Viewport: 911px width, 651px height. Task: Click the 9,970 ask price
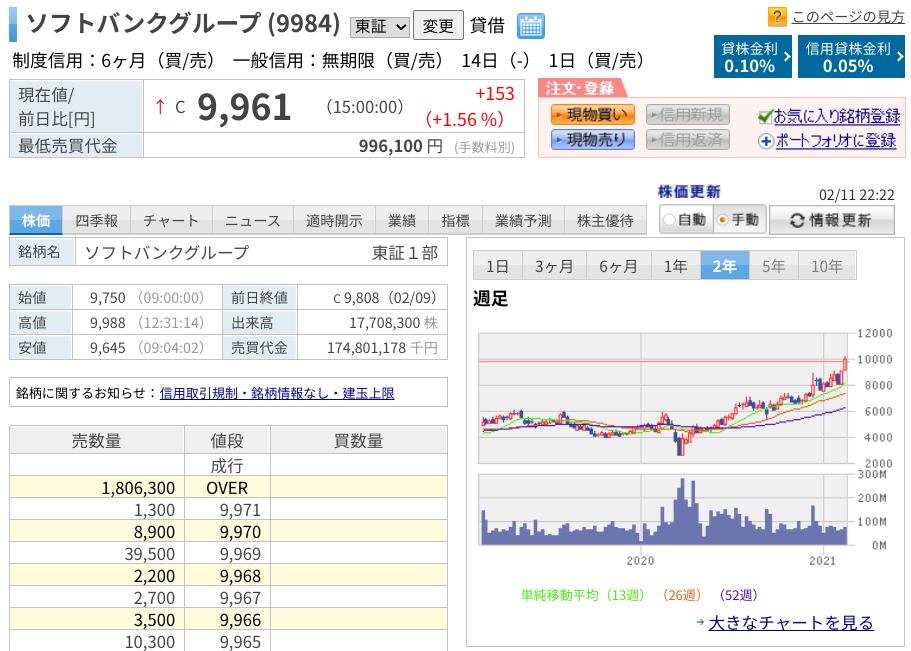[x=240, y=532]
